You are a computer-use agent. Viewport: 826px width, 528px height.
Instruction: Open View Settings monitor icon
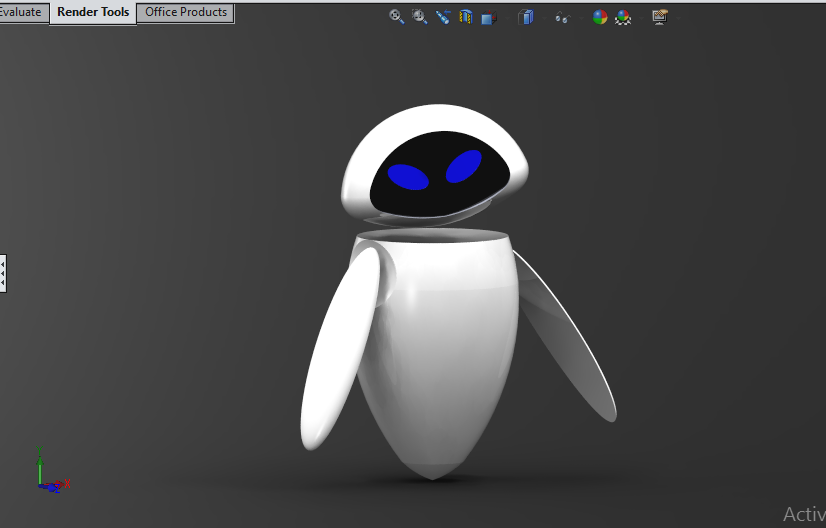coord(660,17)
